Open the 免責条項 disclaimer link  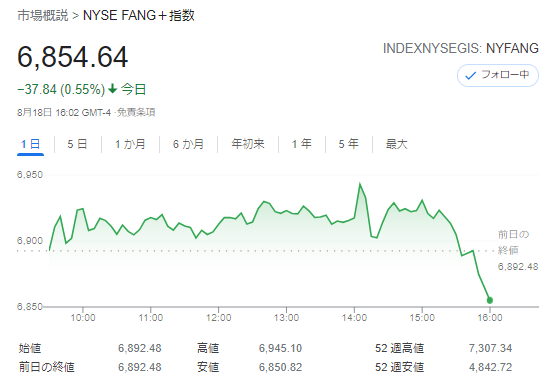point(136,113)
